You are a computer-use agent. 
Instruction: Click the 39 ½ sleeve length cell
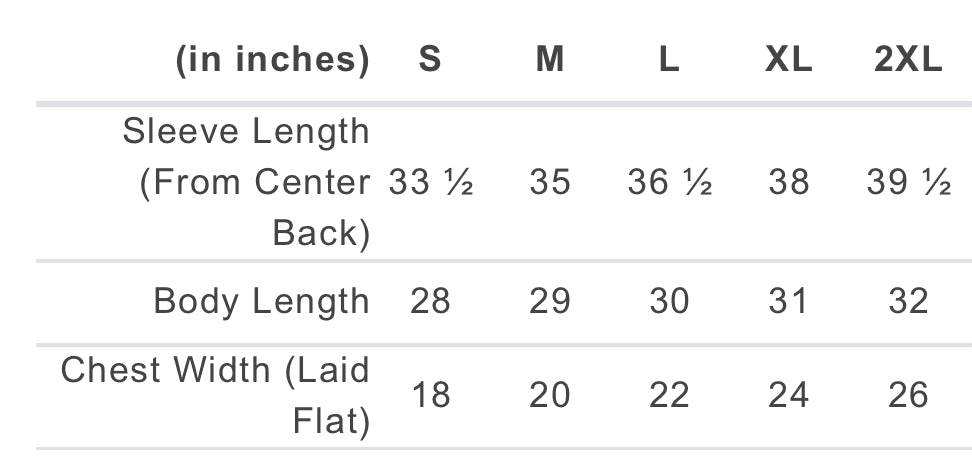pyautogui.click(x=908, y=183)
